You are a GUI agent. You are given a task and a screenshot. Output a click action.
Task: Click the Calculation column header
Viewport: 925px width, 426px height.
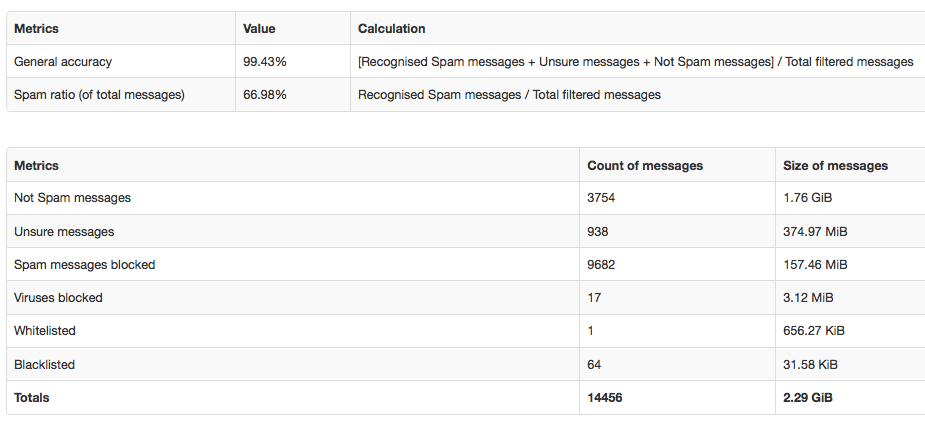(x=392, y=28)
